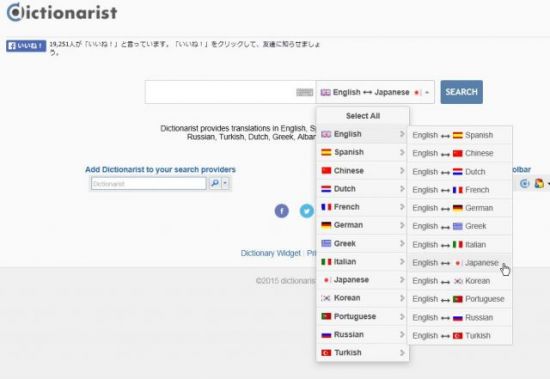
Task: Choose Select All in language menu
Action: [363, 116]
